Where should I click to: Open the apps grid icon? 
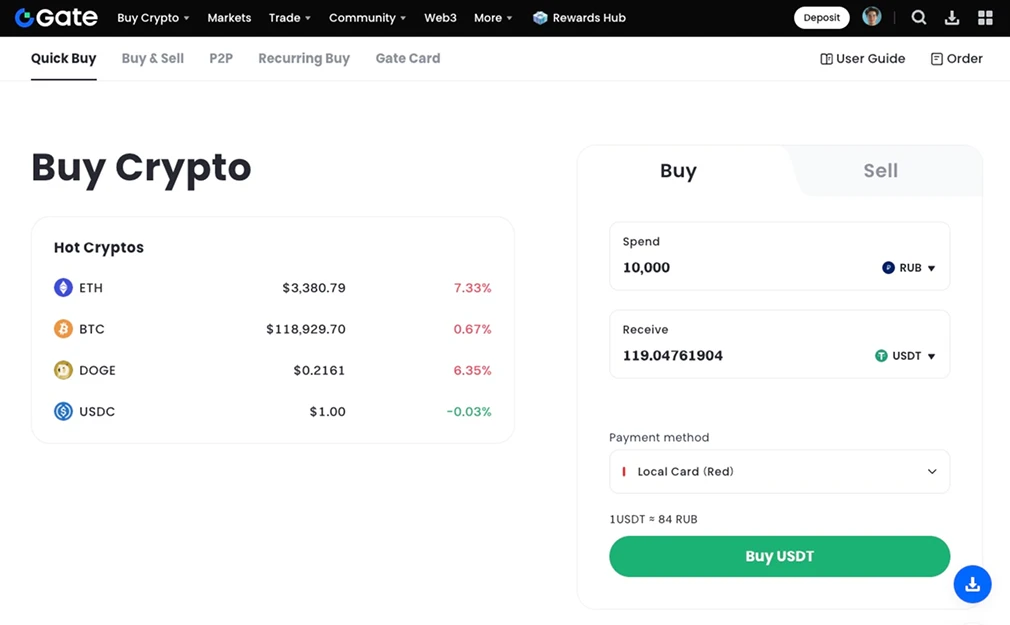[x=985, y=18]
